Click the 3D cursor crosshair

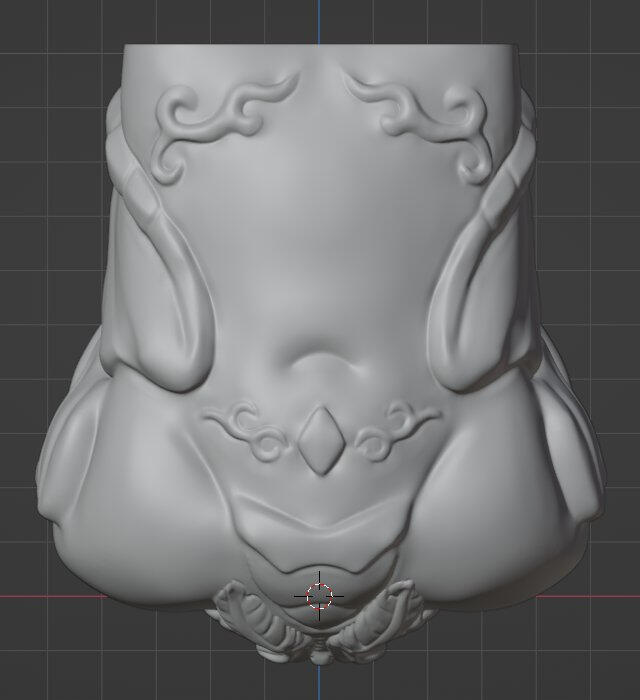click(319, 595)
